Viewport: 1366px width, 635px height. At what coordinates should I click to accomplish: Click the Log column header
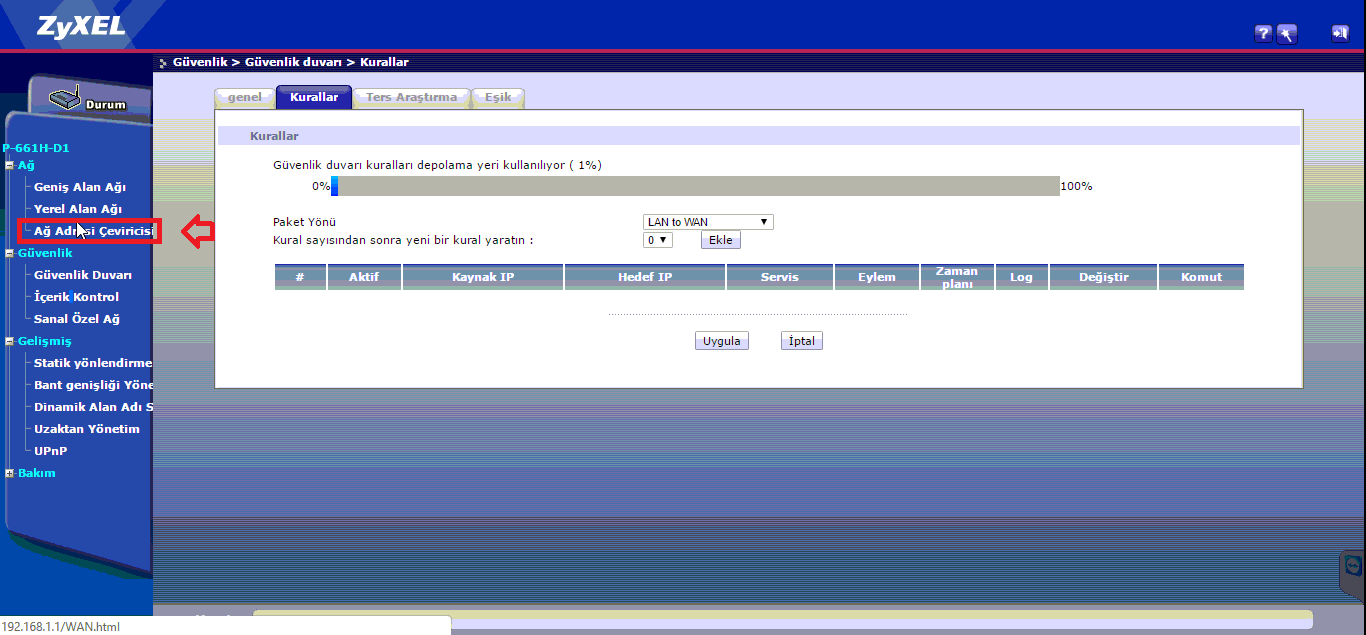click(x=1021, y=277)
